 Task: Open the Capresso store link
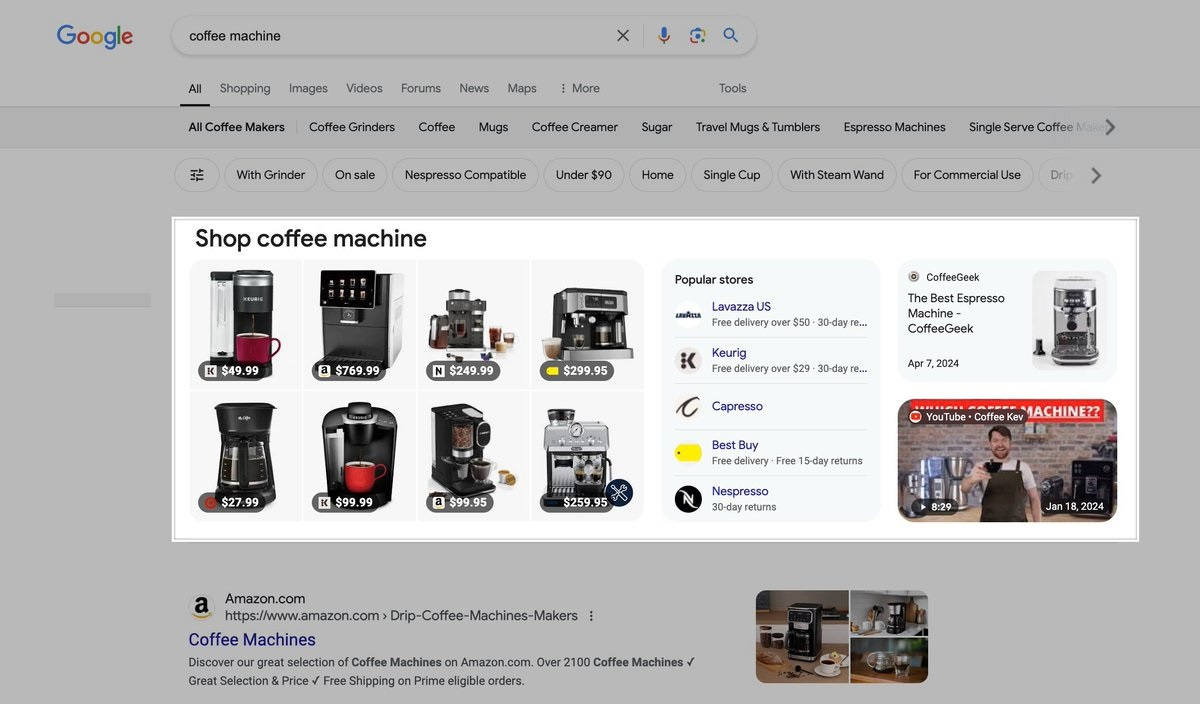click(x=737, y=407)
